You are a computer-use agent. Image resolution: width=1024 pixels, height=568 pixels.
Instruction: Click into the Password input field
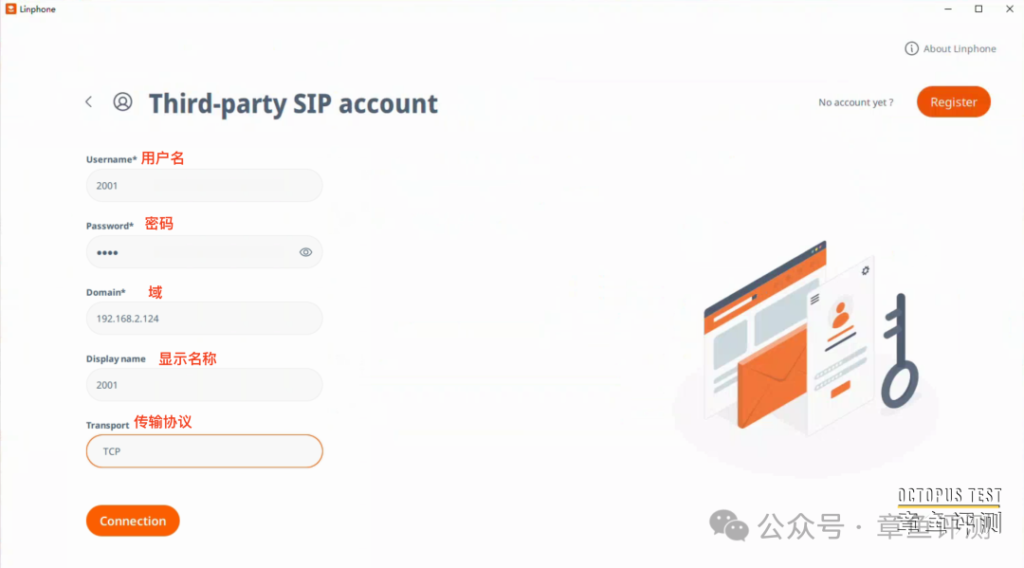coord(190,252)
